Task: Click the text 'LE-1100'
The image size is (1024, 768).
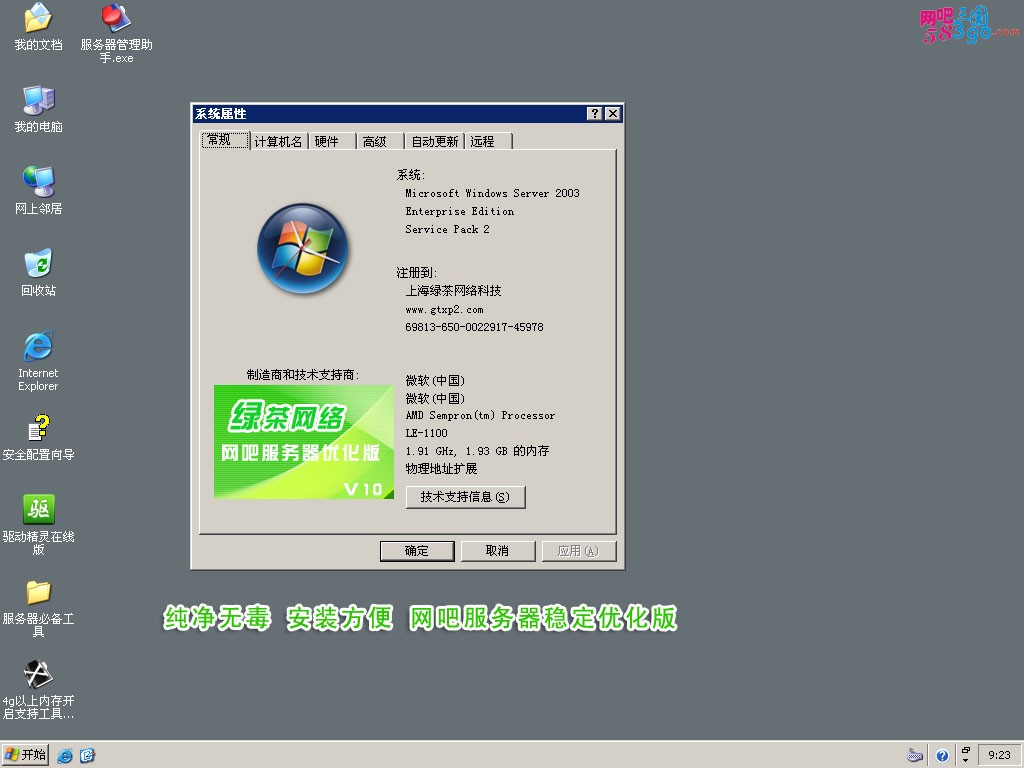Action: (x=426, y=433)
